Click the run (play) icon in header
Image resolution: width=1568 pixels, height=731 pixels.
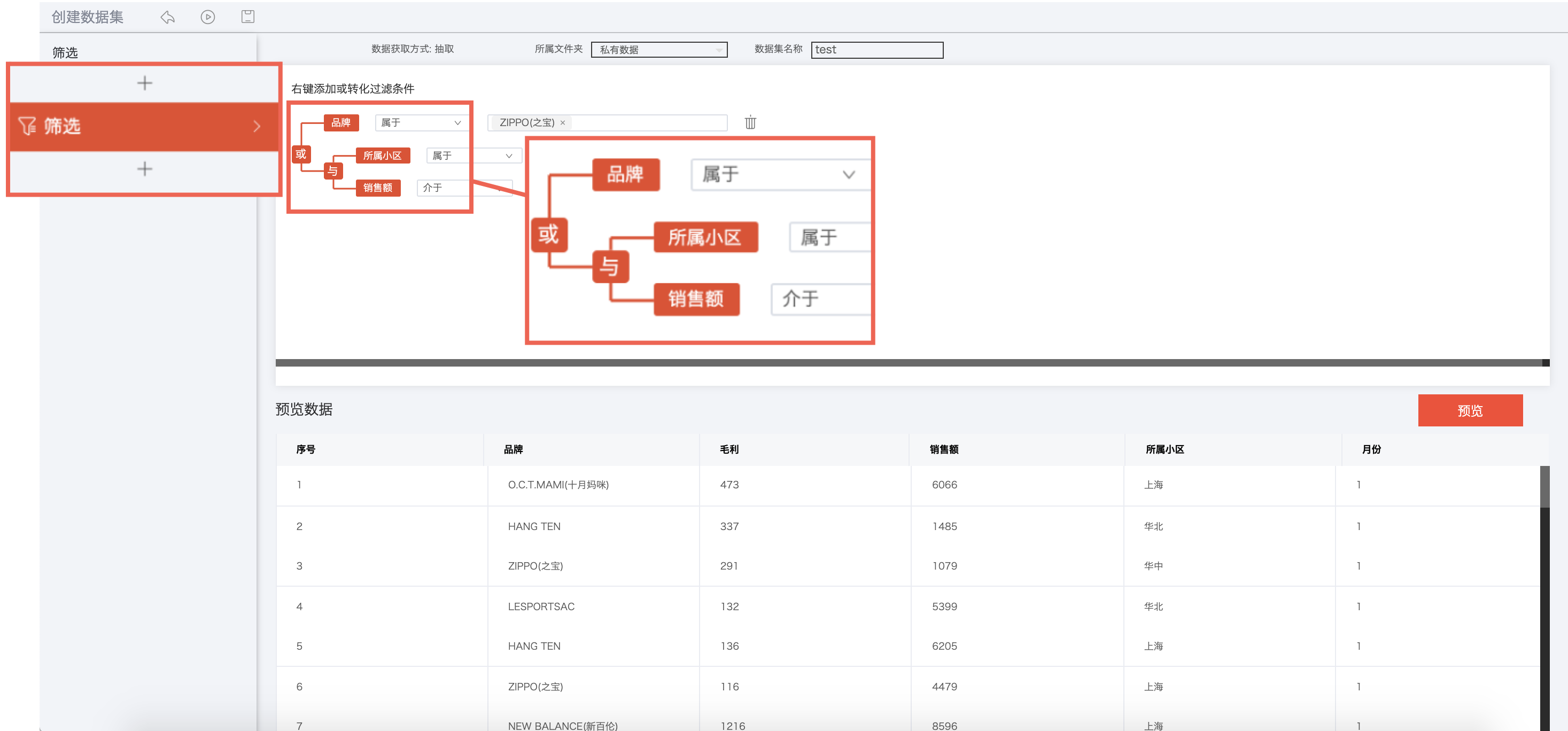(x=207, y=17)
